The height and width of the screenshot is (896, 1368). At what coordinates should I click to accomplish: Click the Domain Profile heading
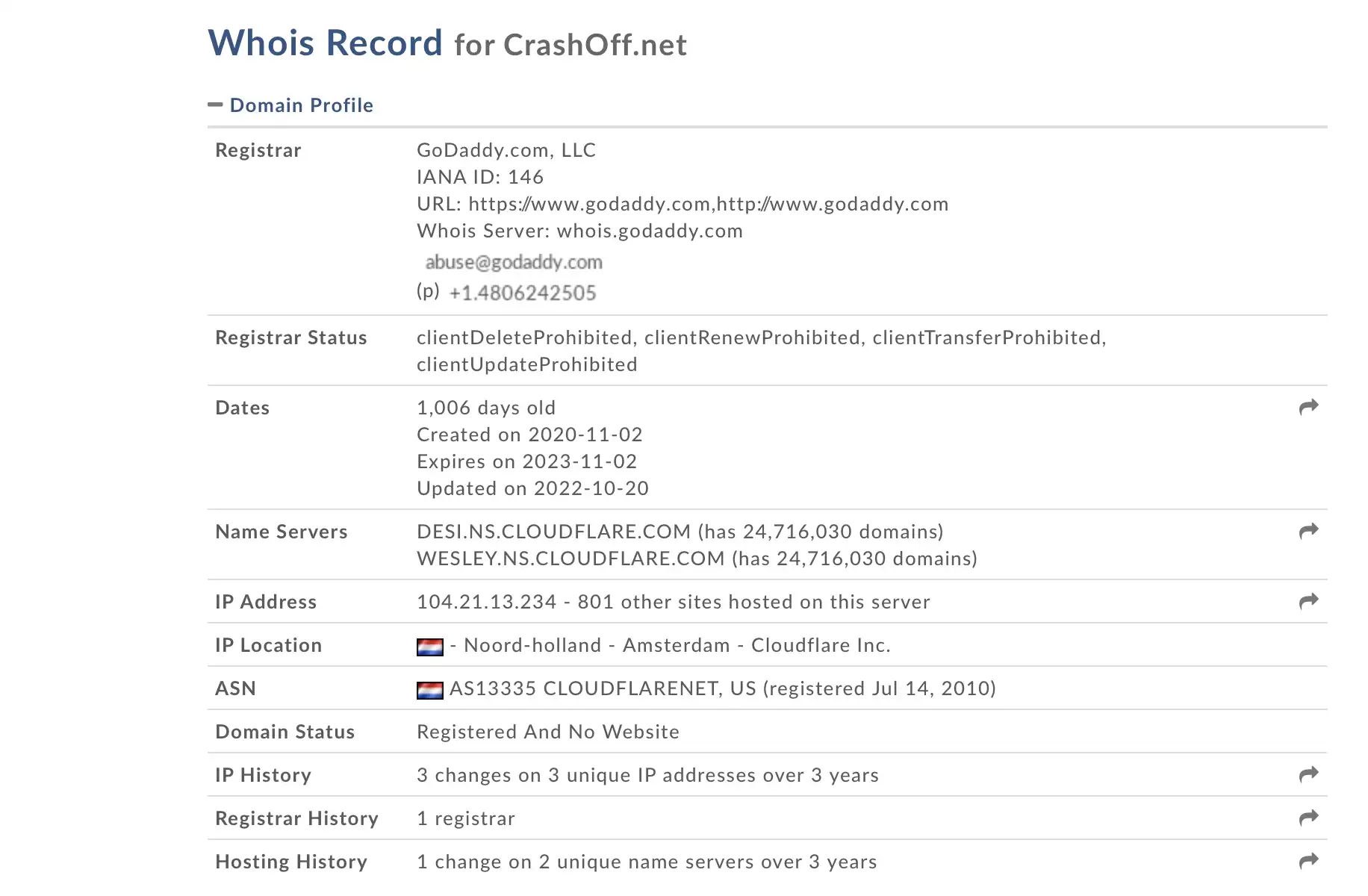(301, 105)
